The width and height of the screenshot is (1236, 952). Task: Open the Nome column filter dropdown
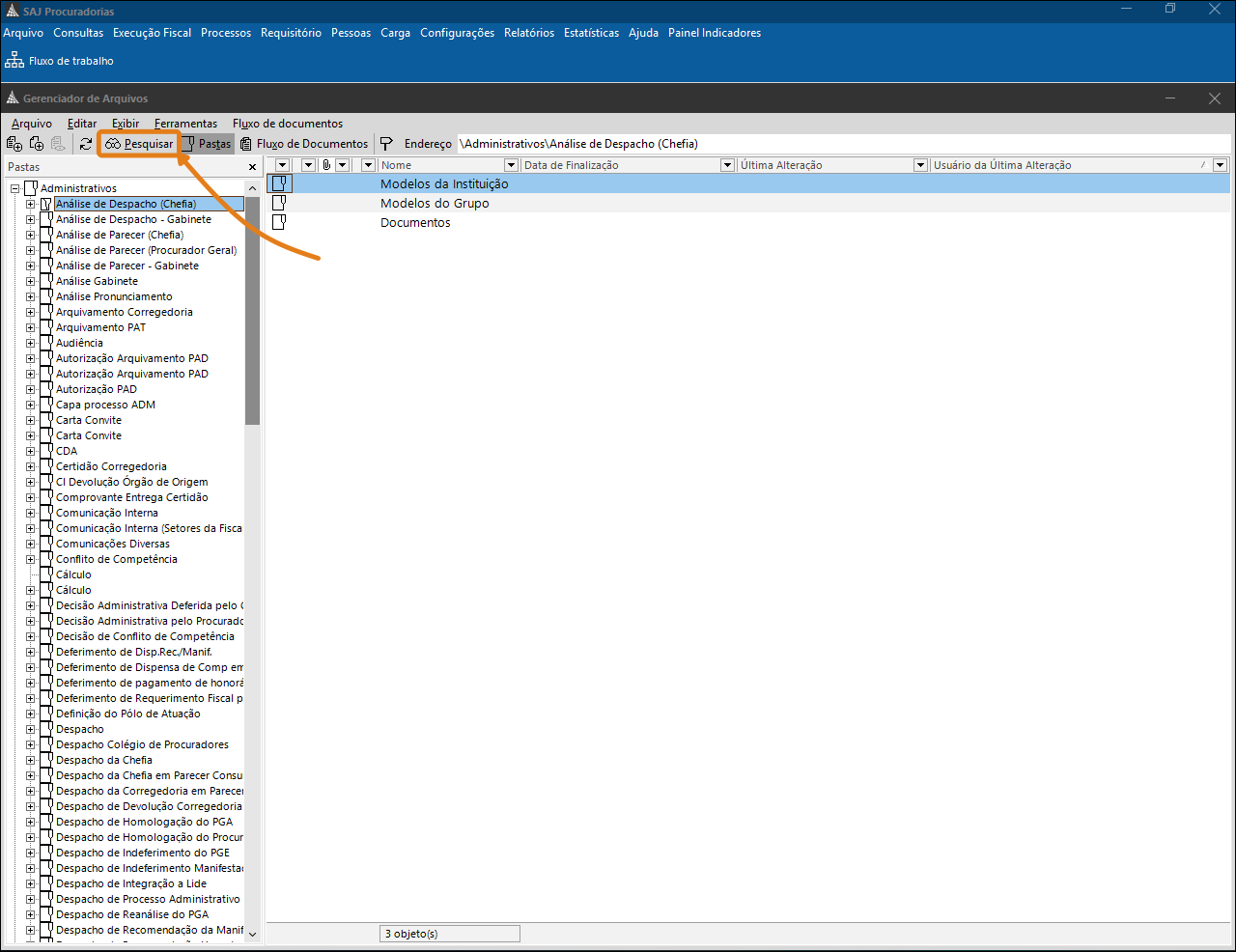[x=511, y=165]
